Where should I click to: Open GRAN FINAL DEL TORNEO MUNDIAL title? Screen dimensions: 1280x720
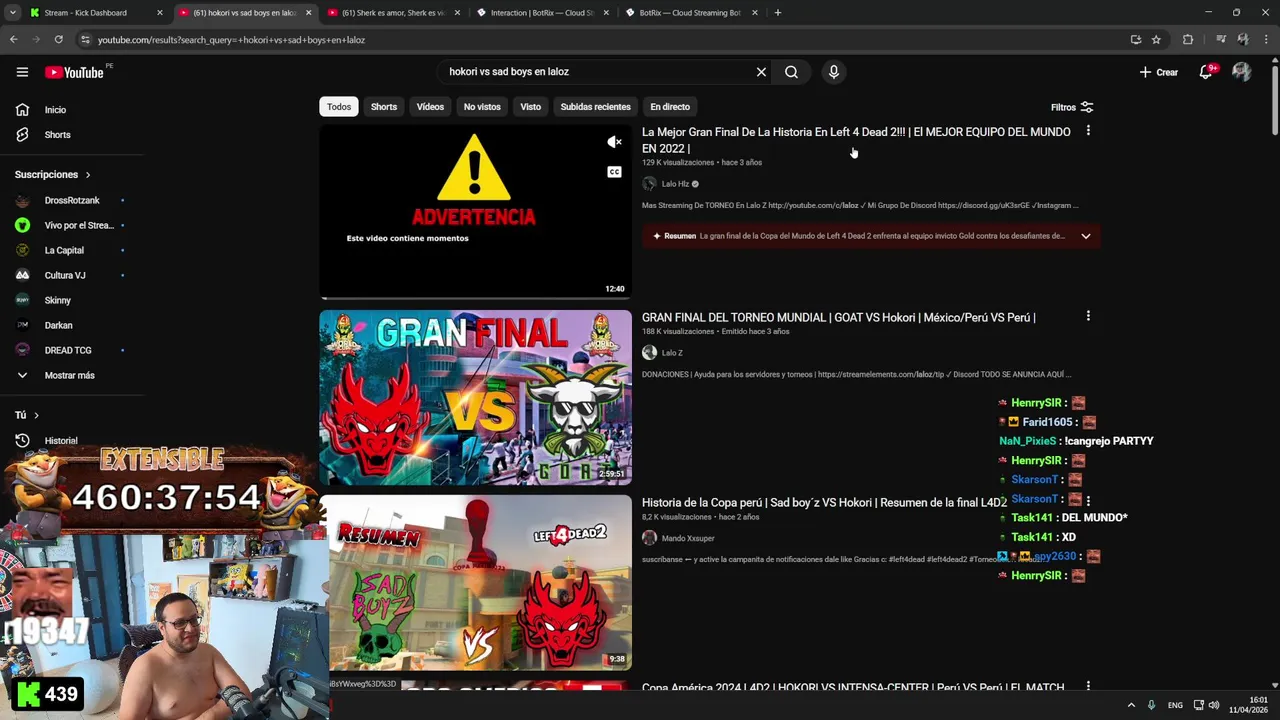[x=838, y=317]
